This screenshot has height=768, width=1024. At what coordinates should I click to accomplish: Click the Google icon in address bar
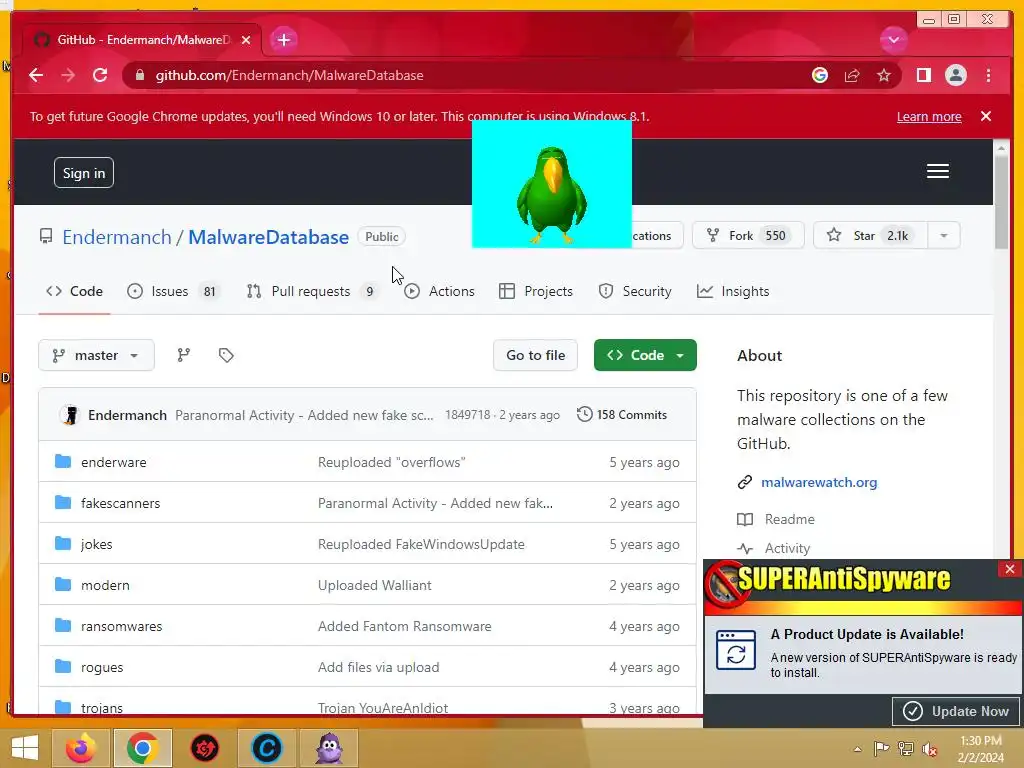pos(820,75)
